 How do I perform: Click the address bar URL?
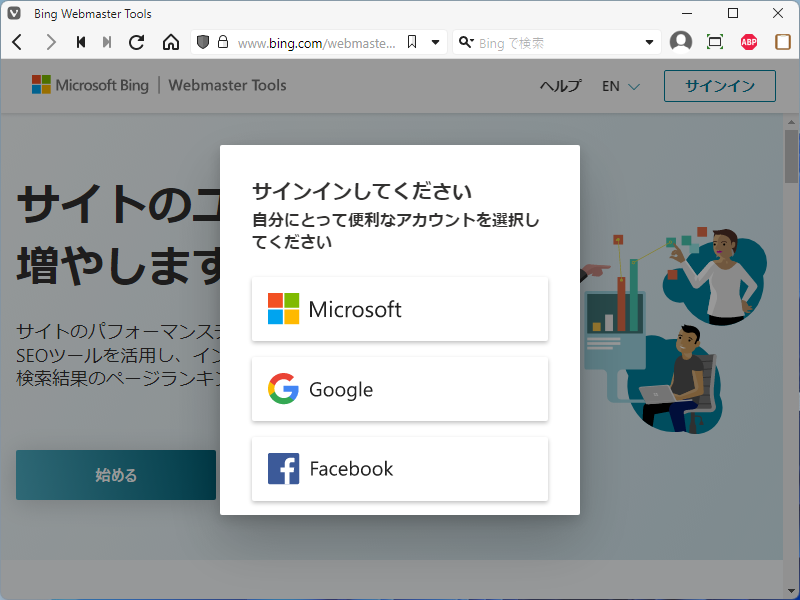pyautogui.click(x=316, y=43)
